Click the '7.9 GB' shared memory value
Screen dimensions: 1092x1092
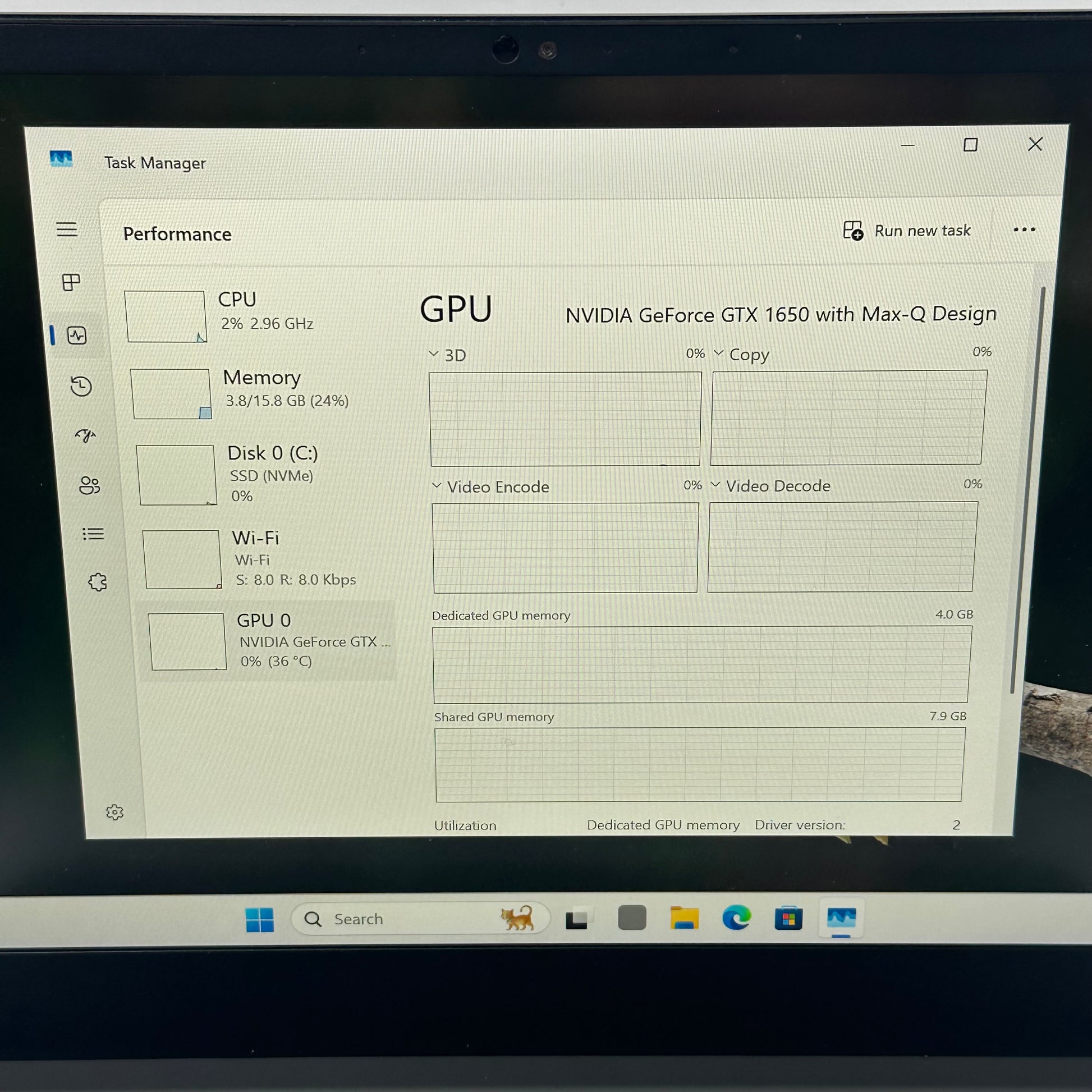click(948, 716)
